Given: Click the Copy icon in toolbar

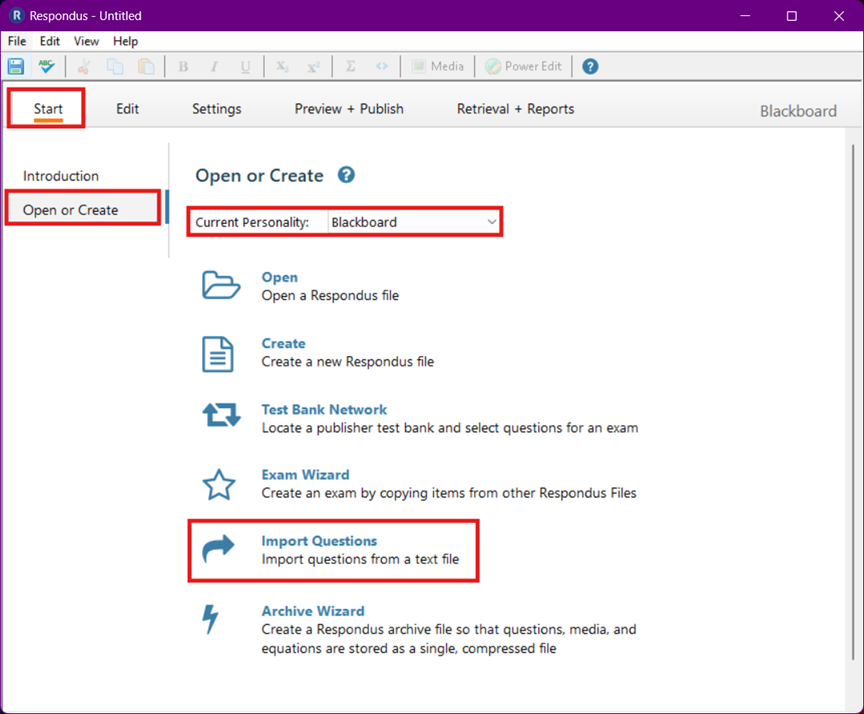Looking at the screenshot, I should point(115,67).
